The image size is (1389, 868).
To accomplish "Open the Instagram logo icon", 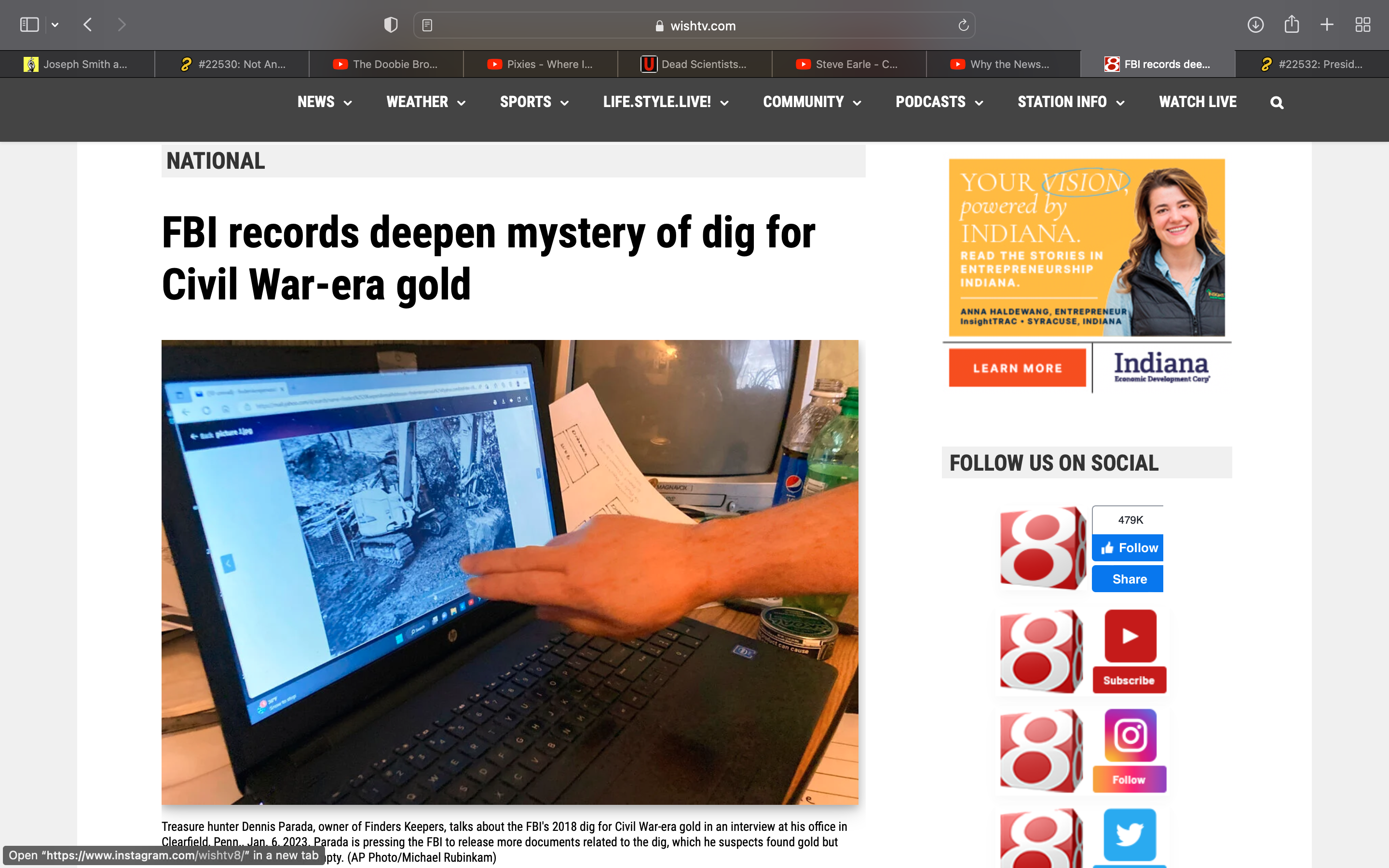I will click(x=1130, y=735).
